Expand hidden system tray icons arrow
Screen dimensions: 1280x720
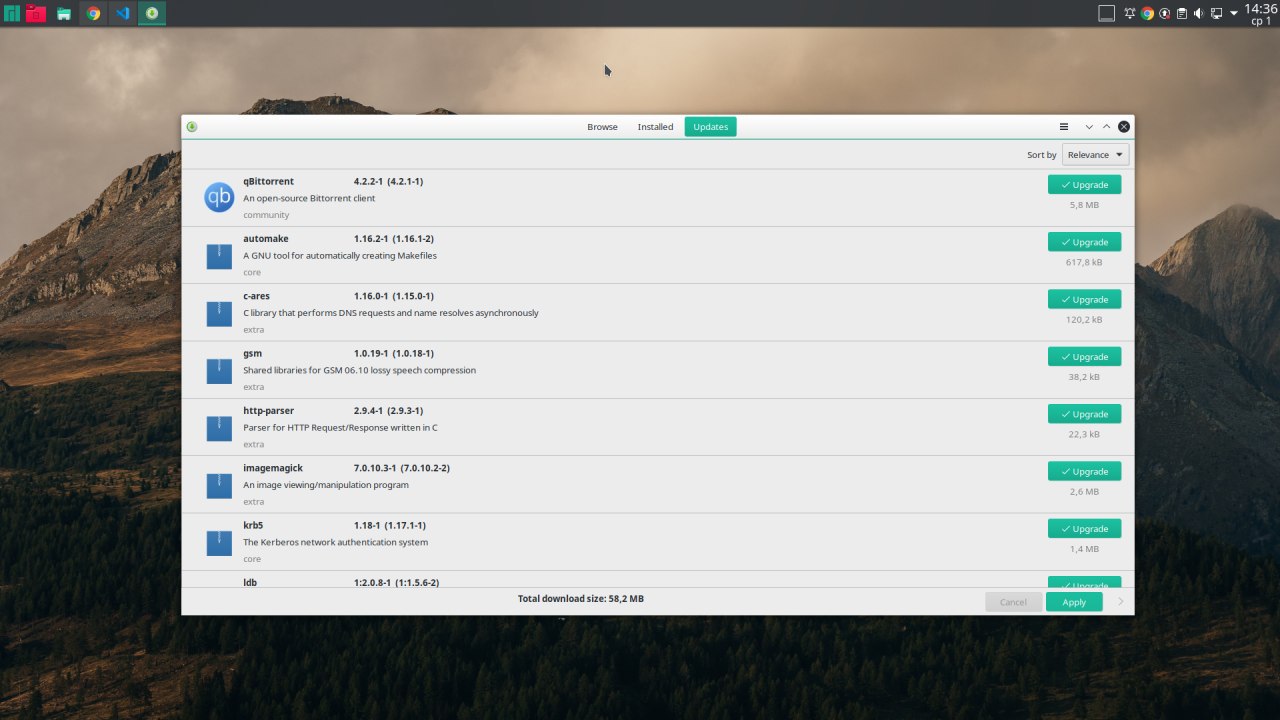(1234, 13)
